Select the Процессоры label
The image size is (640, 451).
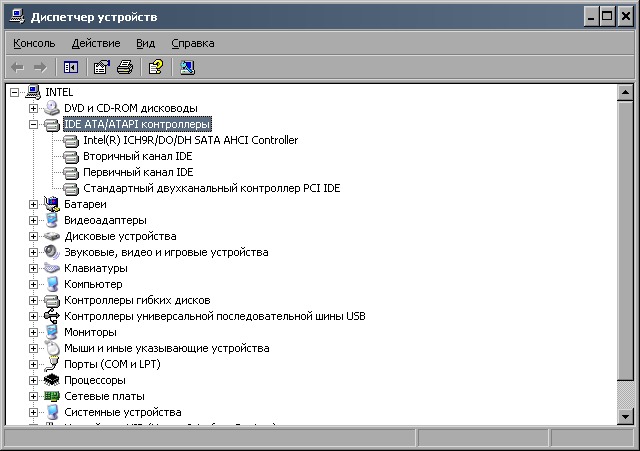[95, 380]
